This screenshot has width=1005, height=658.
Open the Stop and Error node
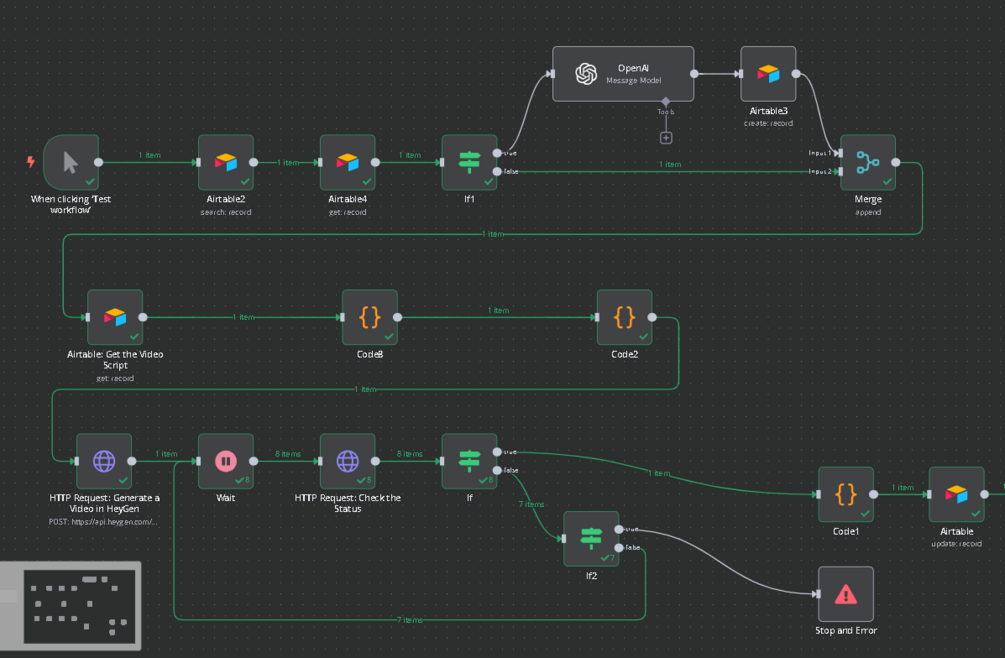(845, 593)
